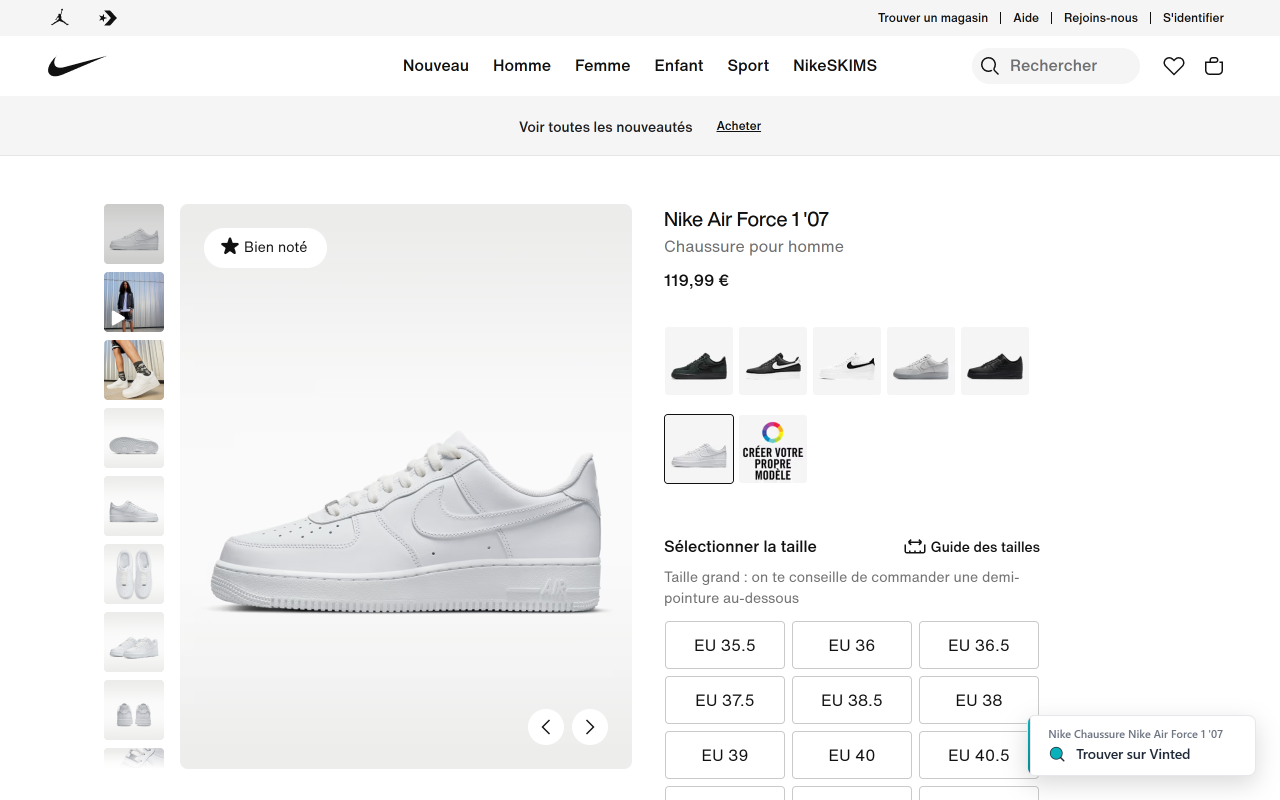Click the size guide ruler icon
The image size is (1280, 800).
[915, 547]
